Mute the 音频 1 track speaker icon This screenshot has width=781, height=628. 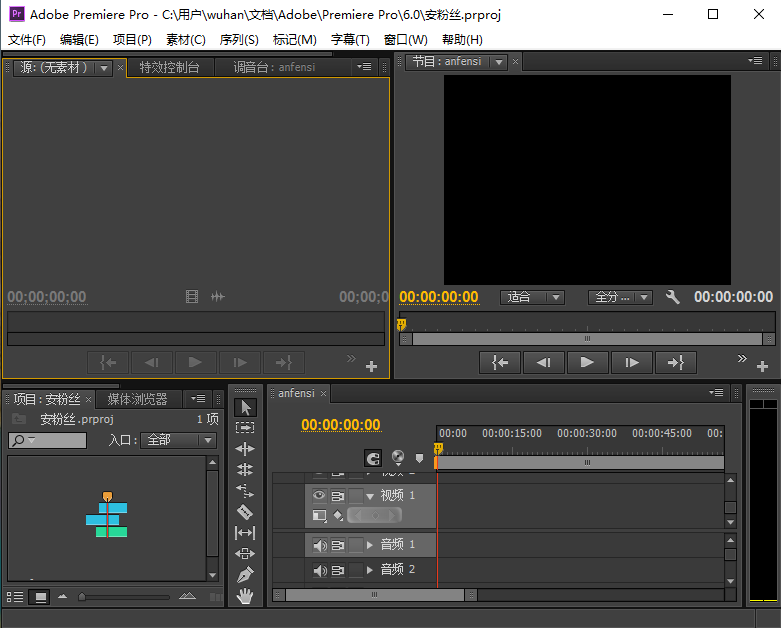pyautogui.click(x=320, y=545)
